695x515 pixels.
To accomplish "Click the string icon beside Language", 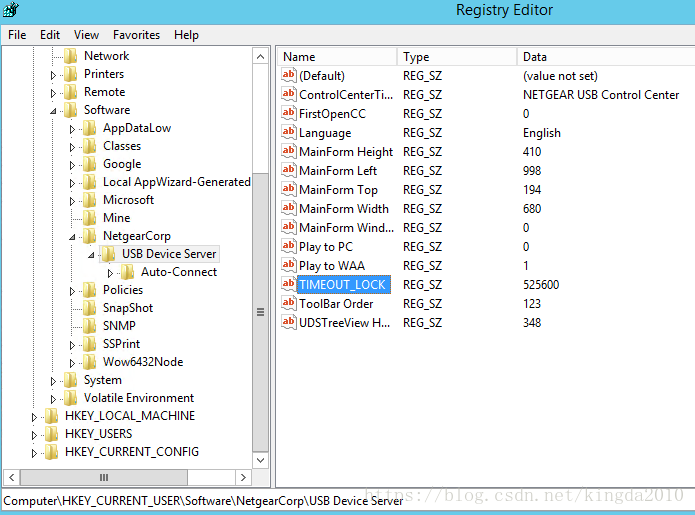I will tap(289, 132).
